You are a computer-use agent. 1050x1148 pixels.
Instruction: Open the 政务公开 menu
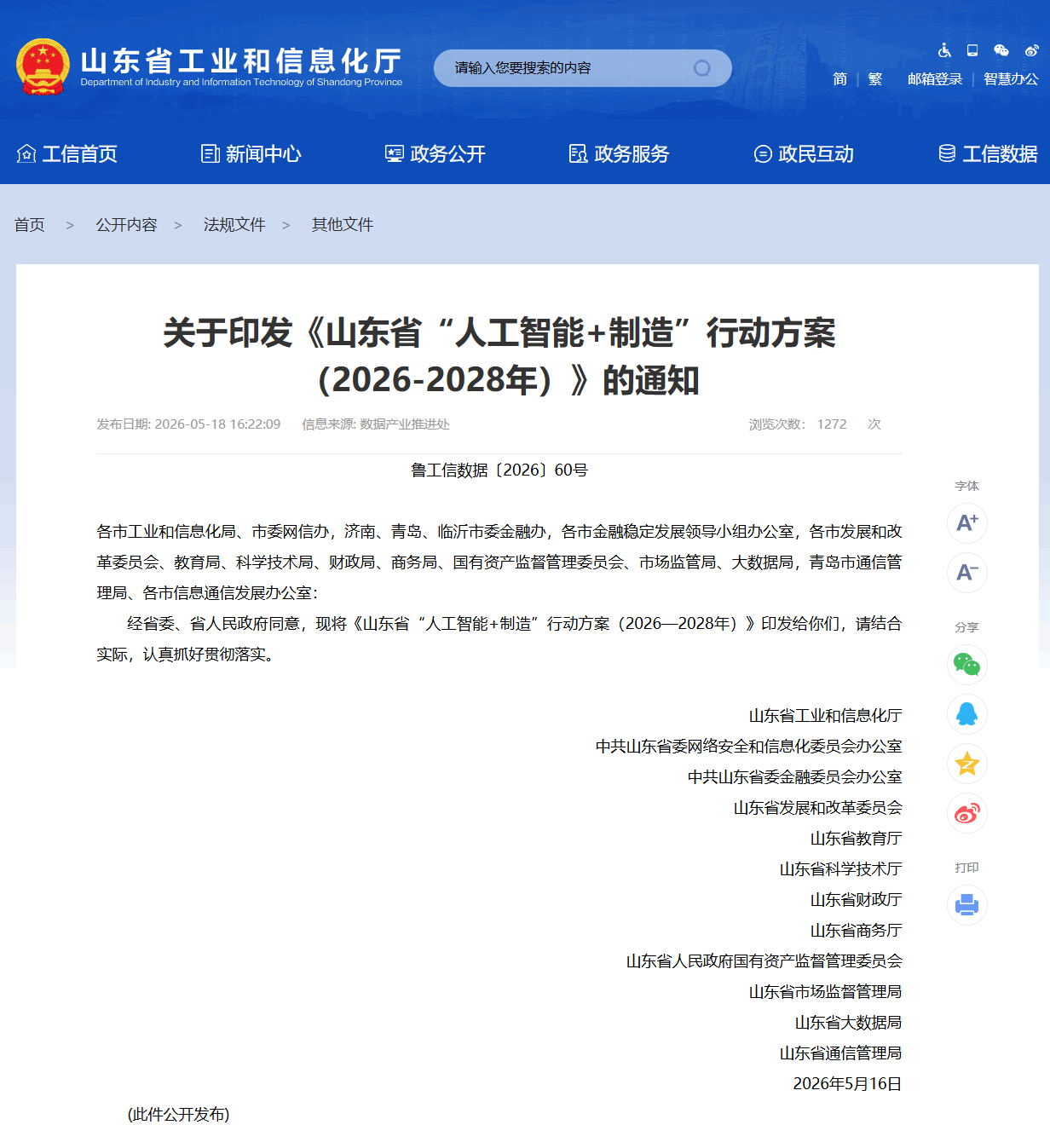(436, 153)
